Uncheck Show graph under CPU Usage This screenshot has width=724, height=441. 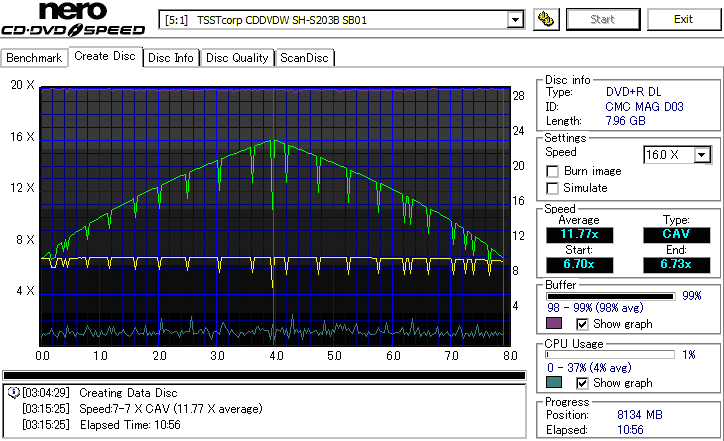pyautogui.click(x=583, y=383)
